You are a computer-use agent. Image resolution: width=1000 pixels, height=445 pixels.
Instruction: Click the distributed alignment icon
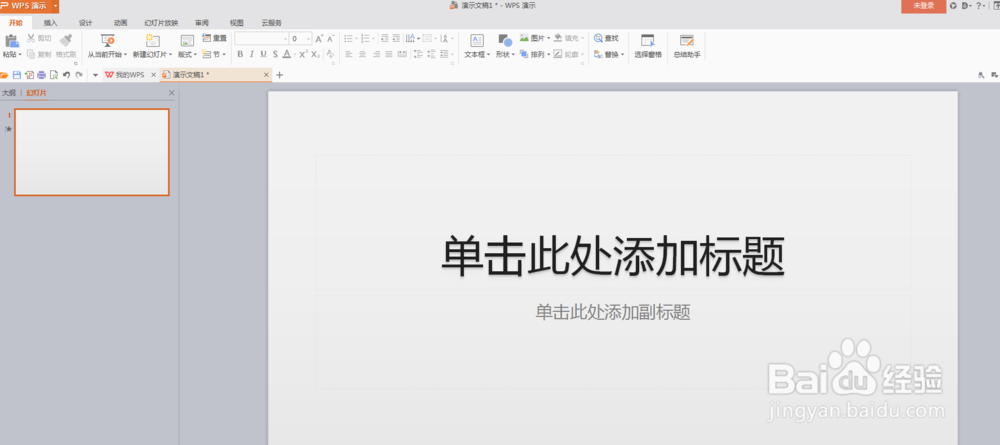click(402, 55)
